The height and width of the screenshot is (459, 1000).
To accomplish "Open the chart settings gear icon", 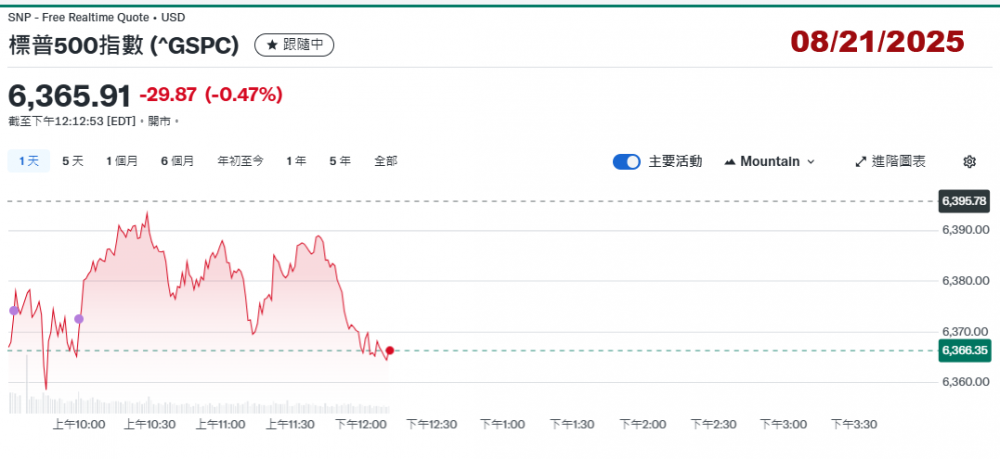I will pos(968,161).
